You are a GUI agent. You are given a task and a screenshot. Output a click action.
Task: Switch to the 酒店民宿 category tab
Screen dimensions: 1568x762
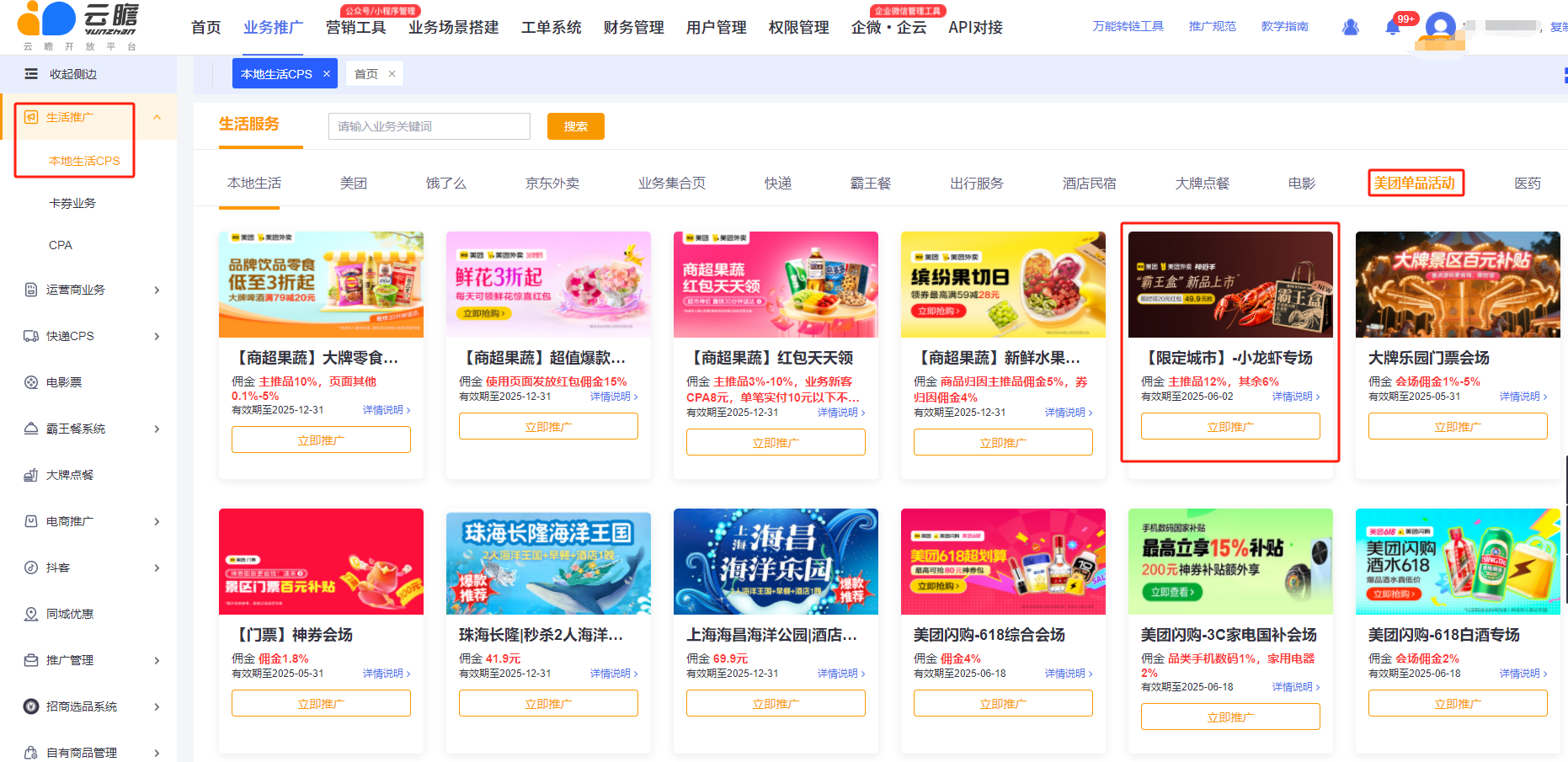pyautogui.click(x=1090, y=183)
